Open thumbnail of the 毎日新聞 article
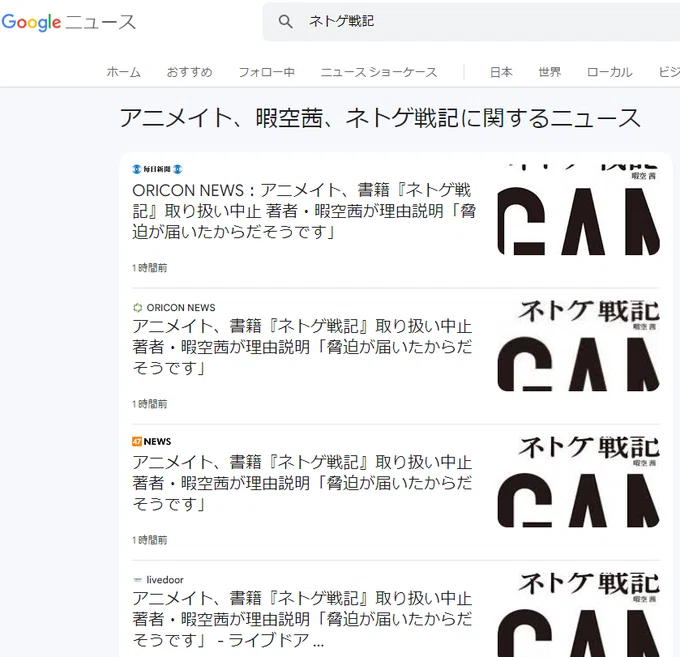 (x=579, y=210)
